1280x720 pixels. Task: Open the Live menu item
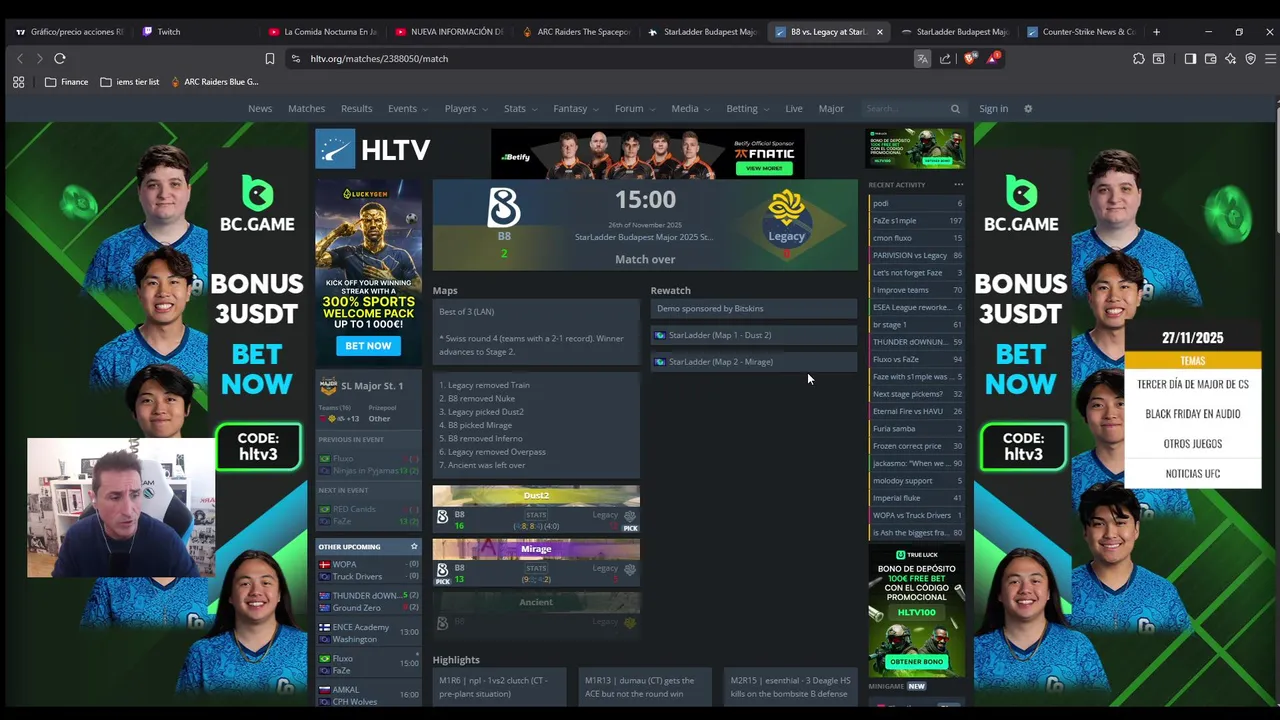(x=794, y=109)
